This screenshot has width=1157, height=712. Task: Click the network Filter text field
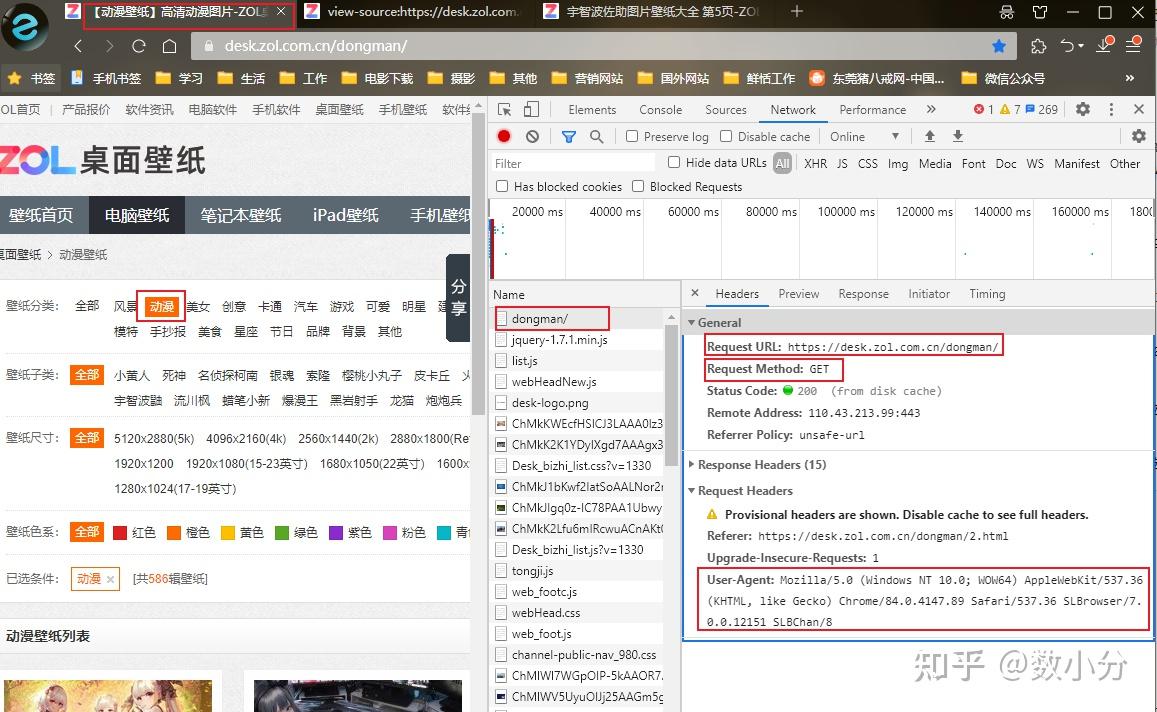pyautogui.click(x=573, y=163)
